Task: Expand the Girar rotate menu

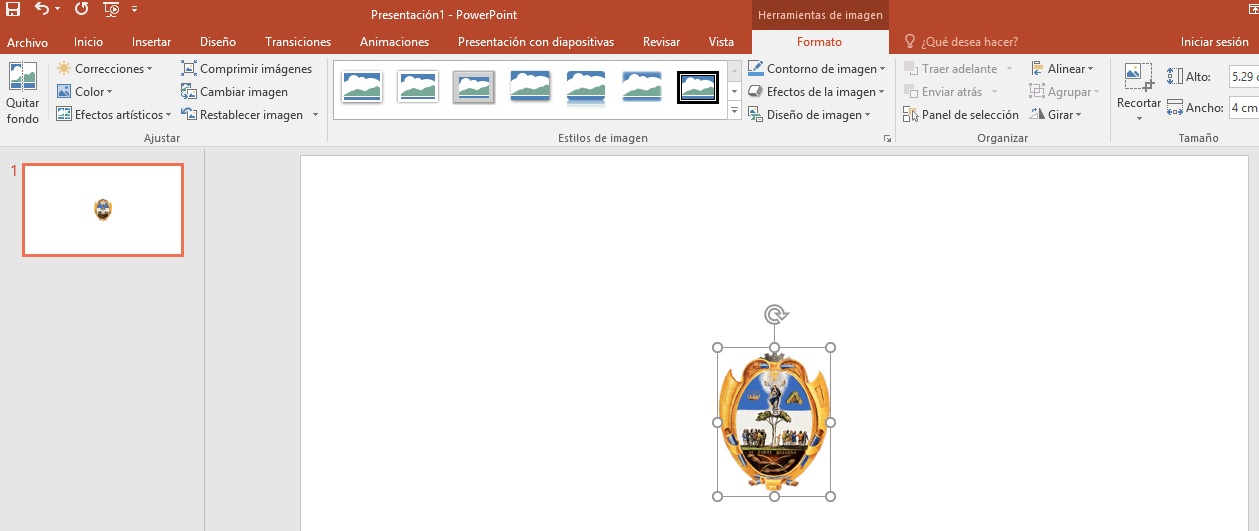Action: [1055, 115]
